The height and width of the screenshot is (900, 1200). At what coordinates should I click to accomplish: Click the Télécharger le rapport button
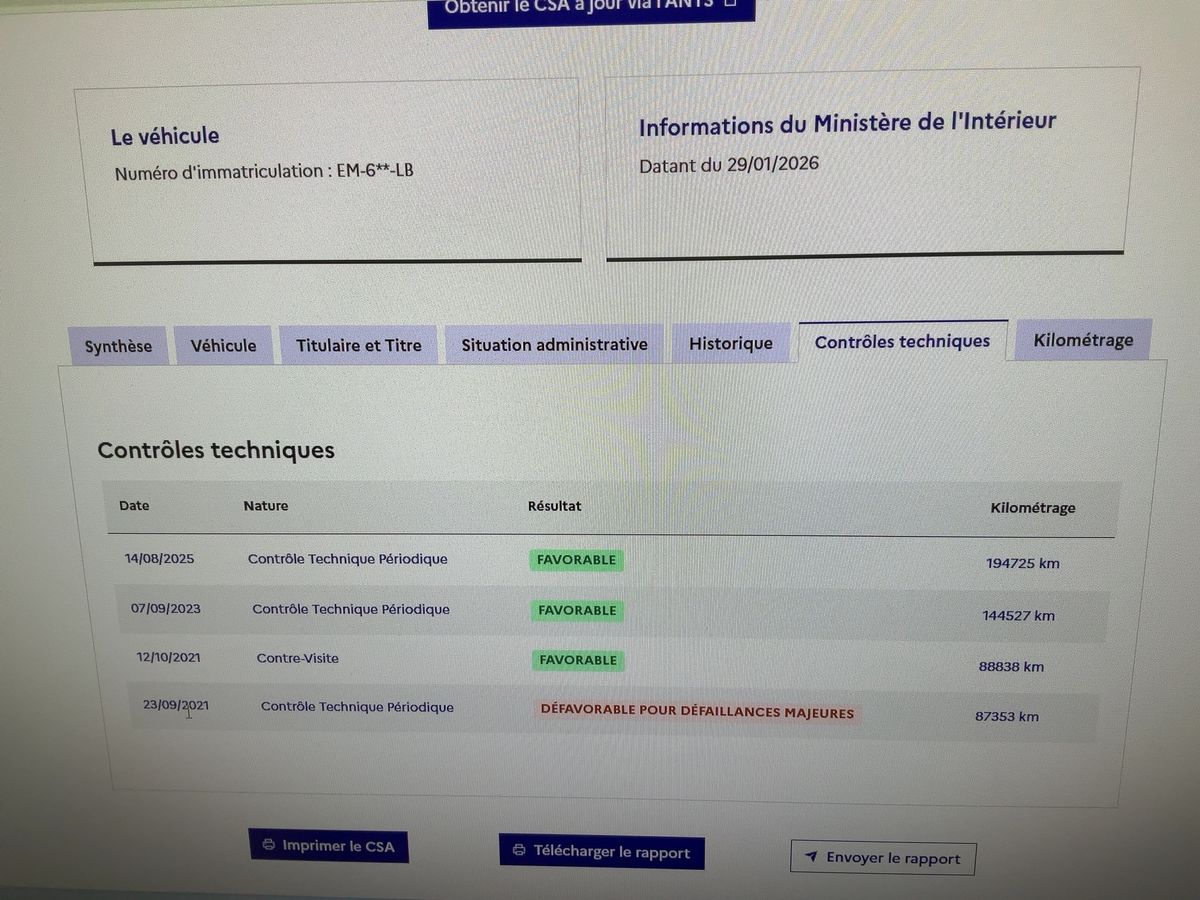click(602, 852)
